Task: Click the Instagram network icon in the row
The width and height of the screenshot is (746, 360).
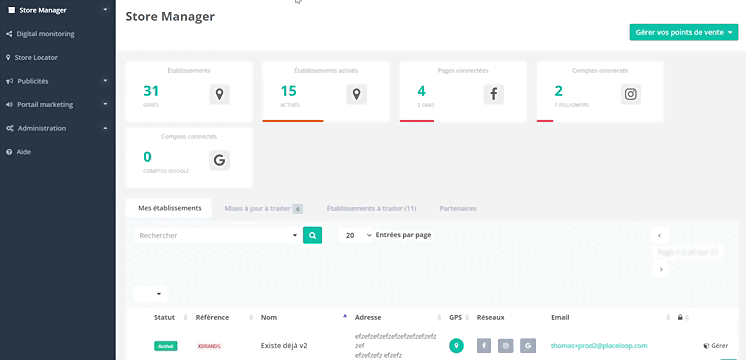Action: point(506,346)
